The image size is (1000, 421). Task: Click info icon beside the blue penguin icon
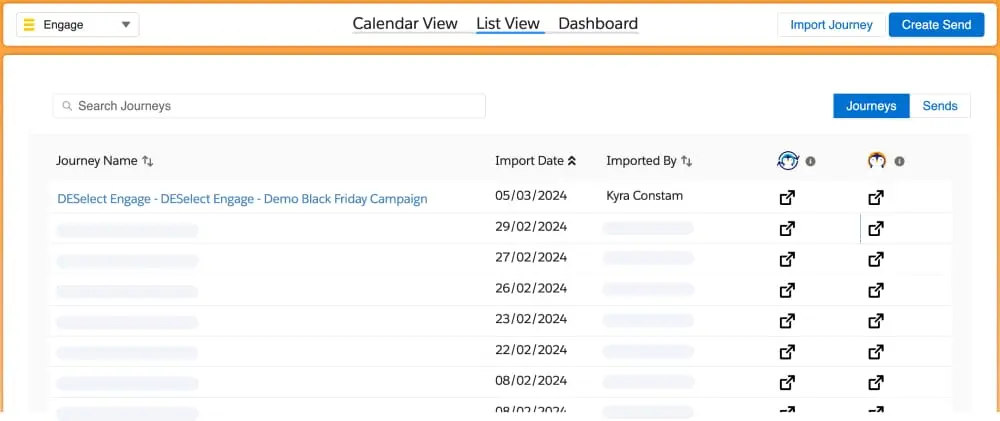point(811,161)
